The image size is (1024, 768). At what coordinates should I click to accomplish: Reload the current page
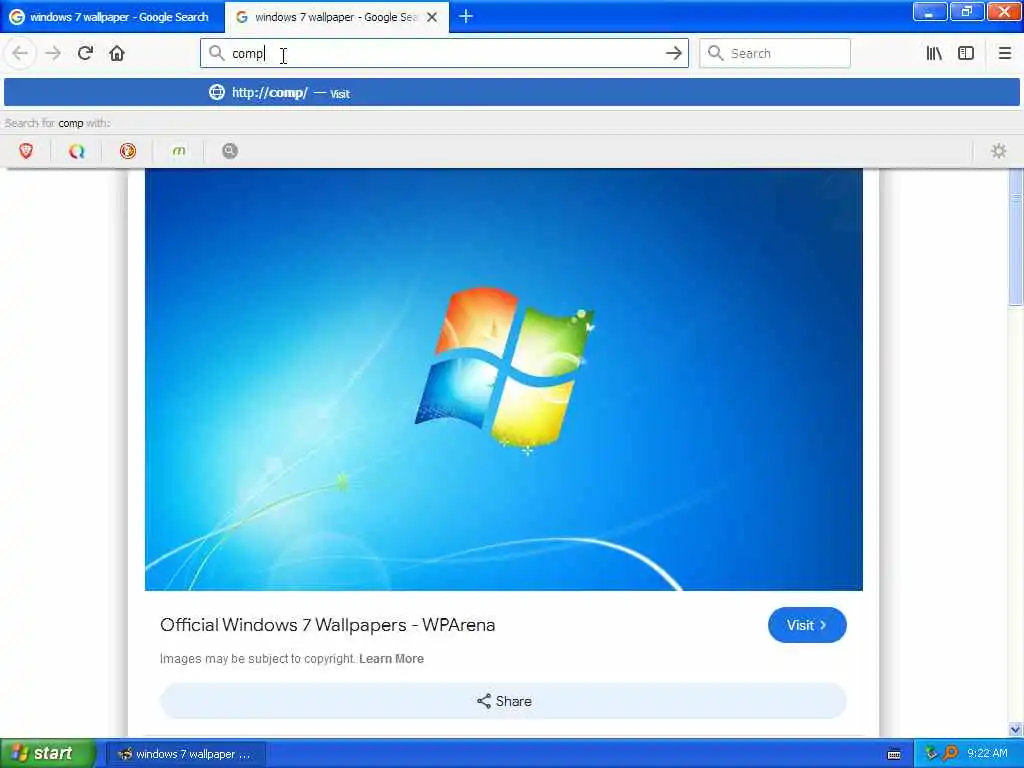point(85,53)
